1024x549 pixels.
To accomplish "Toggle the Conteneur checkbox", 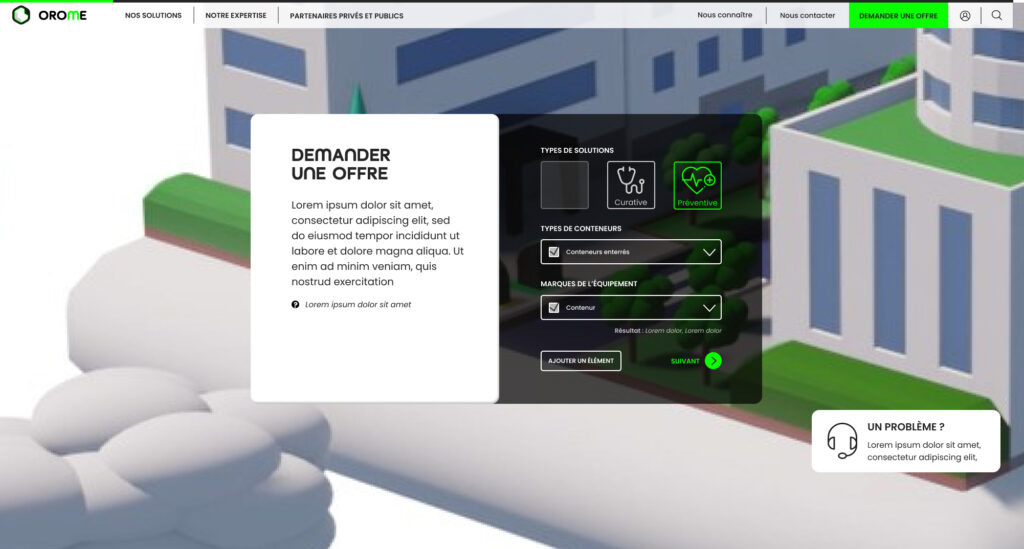I will coord(554,307).
